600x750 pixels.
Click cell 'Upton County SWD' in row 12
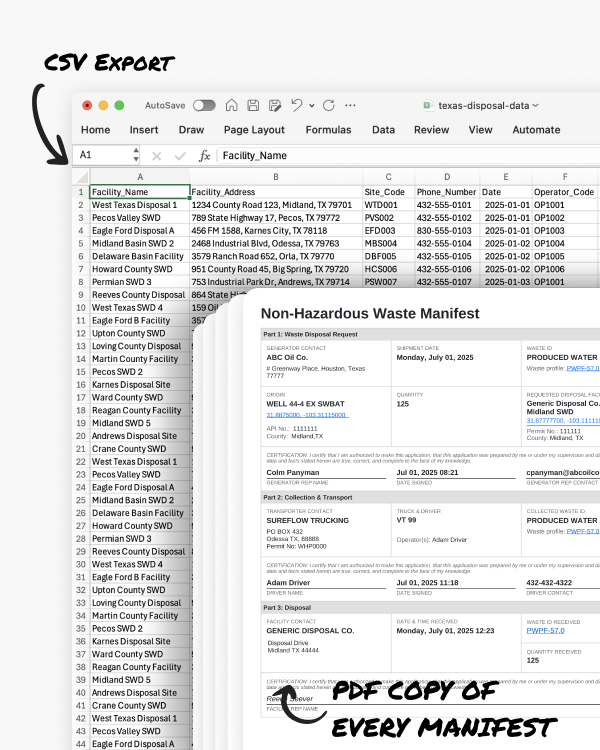140,333
